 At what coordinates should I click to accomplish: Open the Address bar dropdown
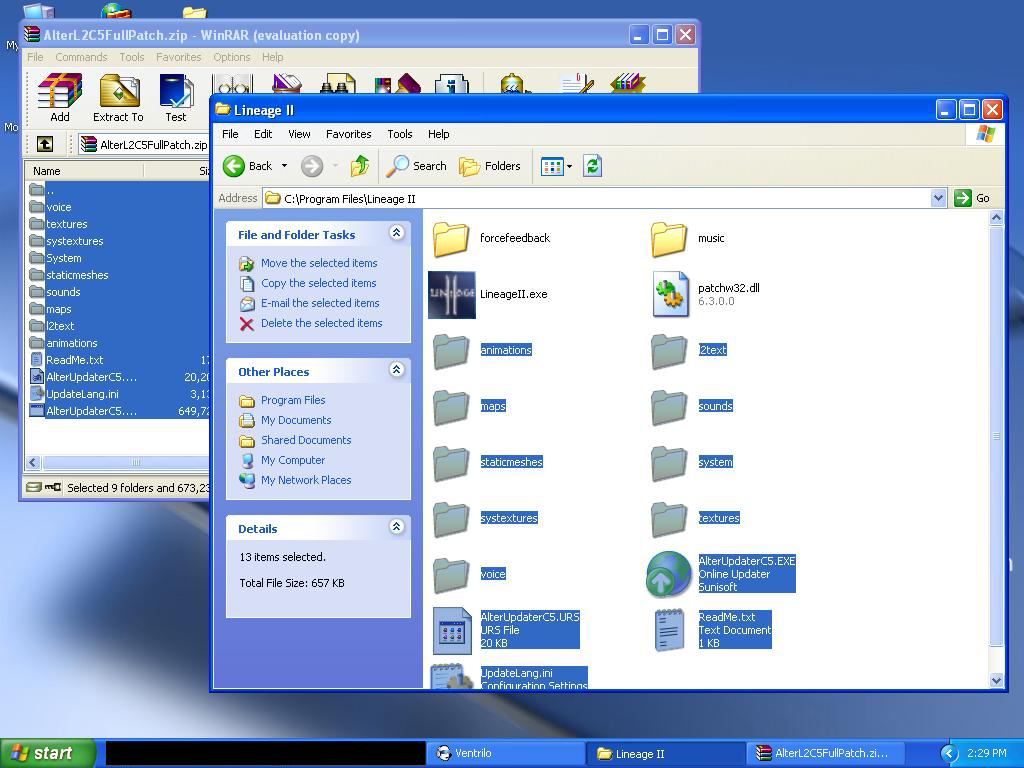pos(938,198)
